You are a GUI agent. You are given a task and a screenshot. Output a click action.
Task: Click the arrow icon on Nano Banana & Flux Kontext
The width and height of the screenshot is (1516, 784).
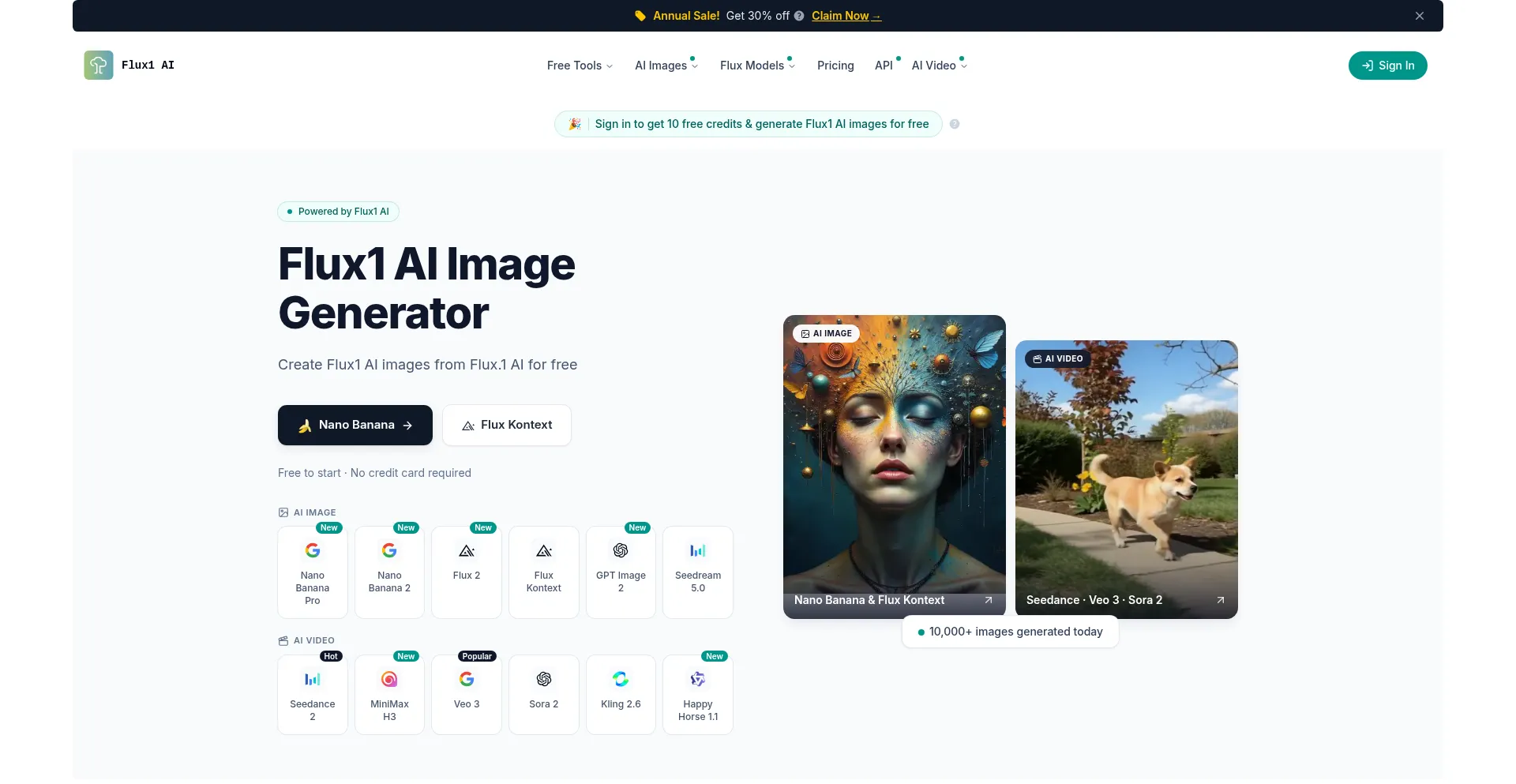click(x=989, y=600)
